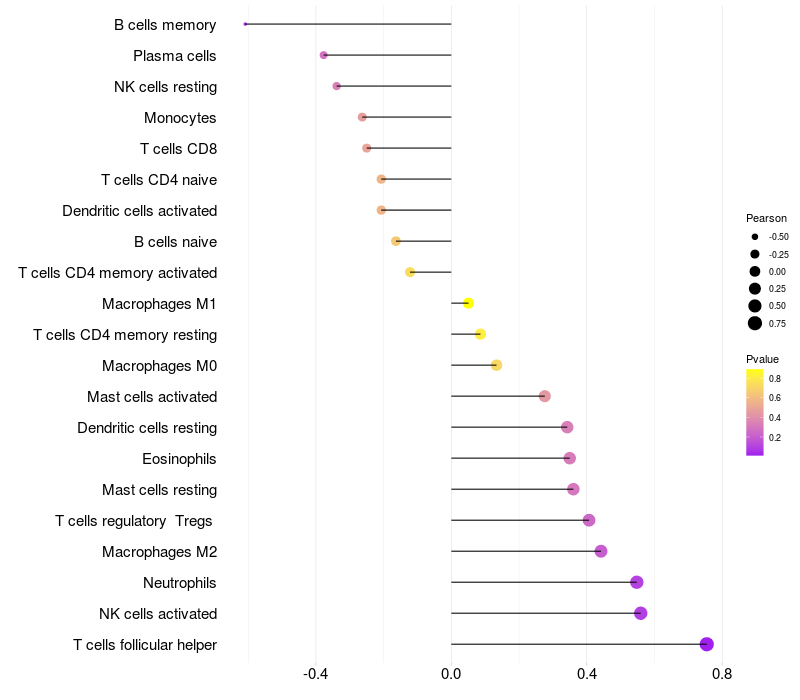Screen dimensions: 800x700
Task: Select the Macrophages M2 data point
Action: tap(601, 551)
